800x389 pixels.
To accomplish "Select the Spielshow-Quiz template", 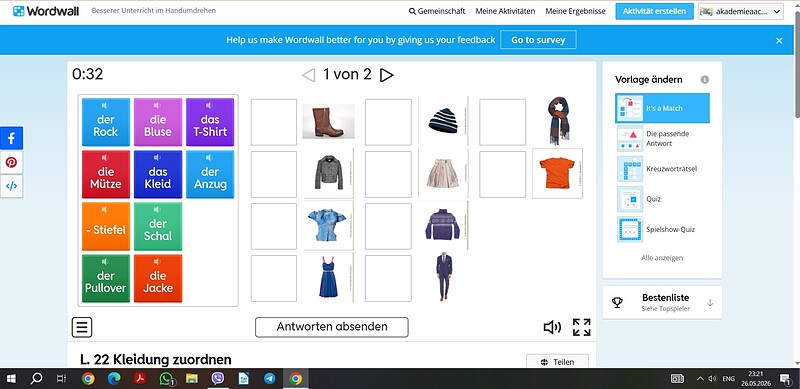I will tap(662, 229).
